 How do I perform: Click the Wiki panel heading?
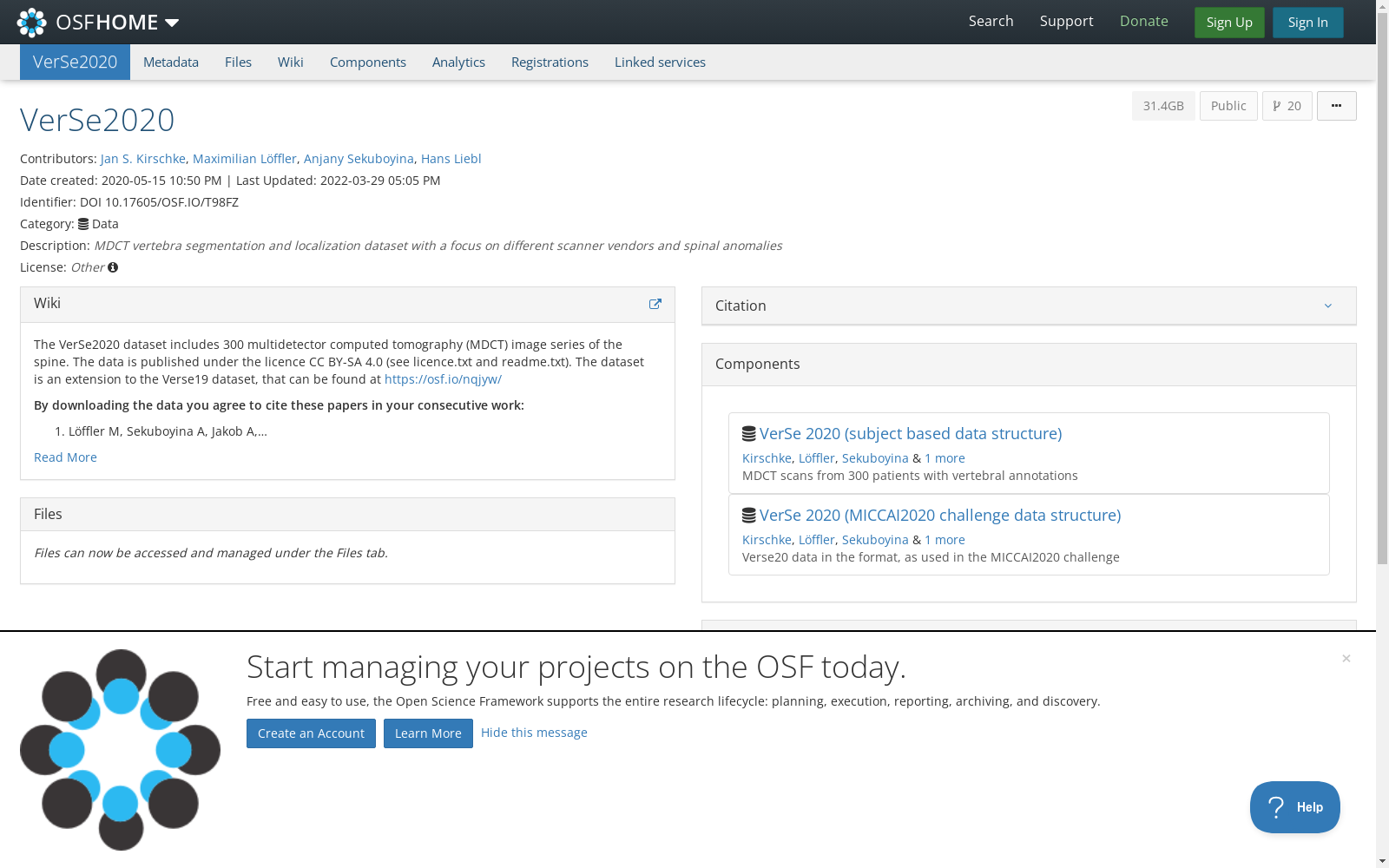click(x=47, y=303)
